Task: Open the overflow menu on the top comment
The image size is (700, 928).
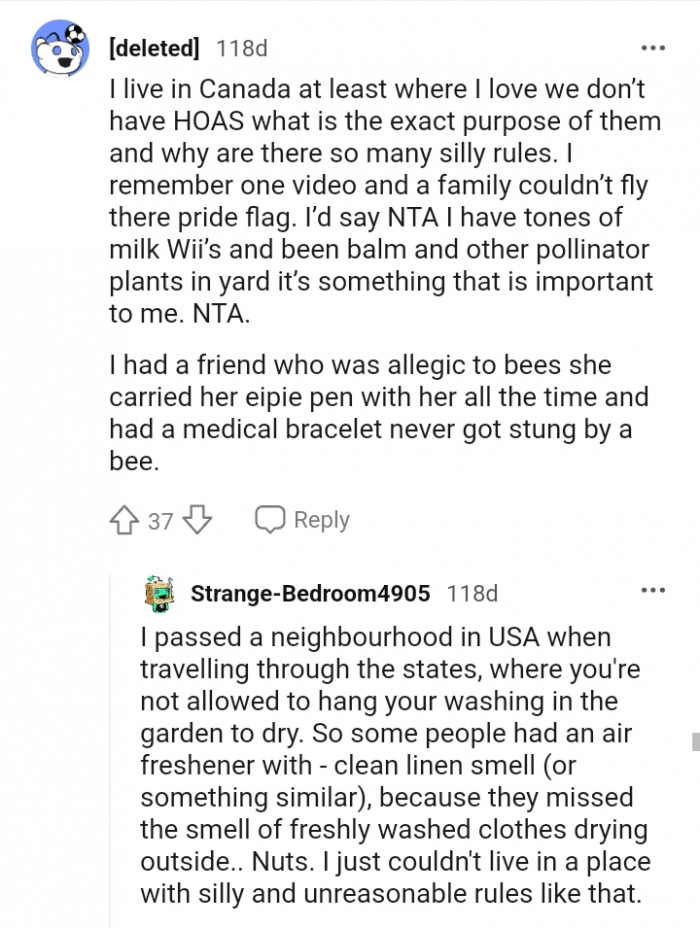Action: pos(655,46)
